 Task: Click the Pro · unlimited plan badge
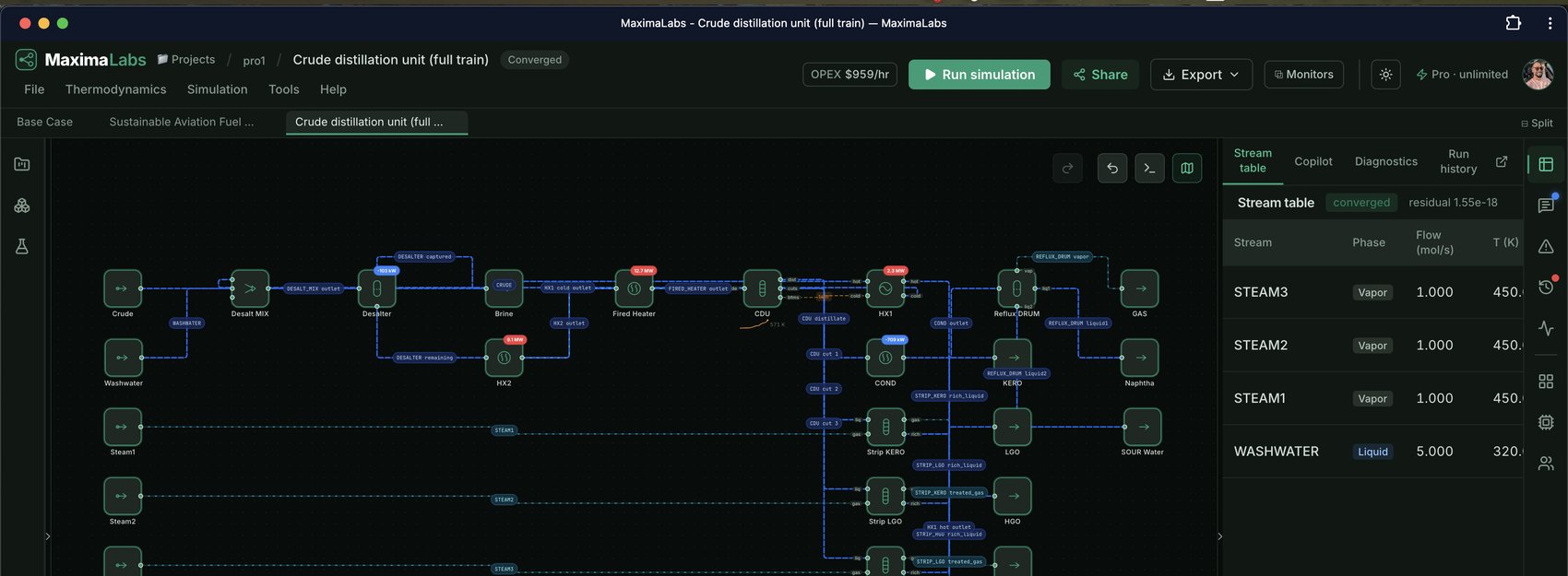pos(1462,75)
